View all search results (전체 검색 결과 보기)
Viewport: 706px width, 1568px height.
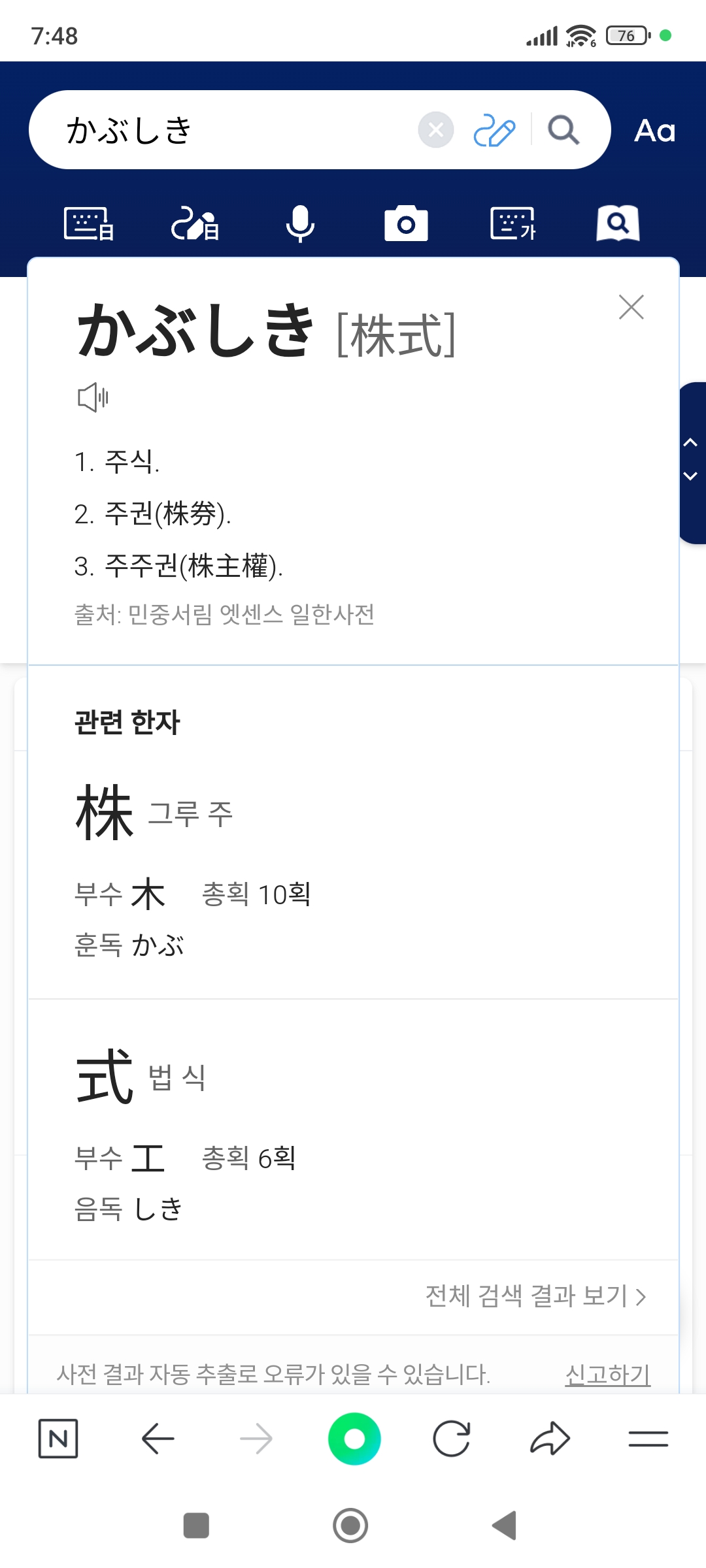pyautogui.click(x=536, y=1296)
